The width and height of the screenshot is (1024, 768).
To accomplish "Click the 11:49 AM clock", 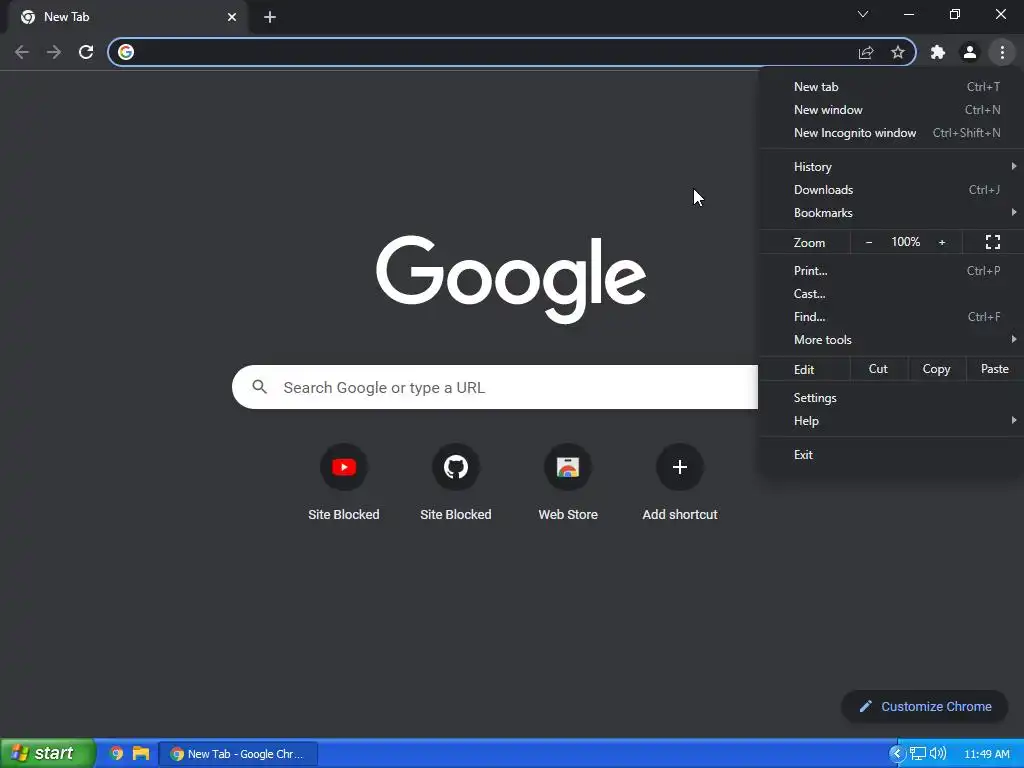I will click(987, 754).
